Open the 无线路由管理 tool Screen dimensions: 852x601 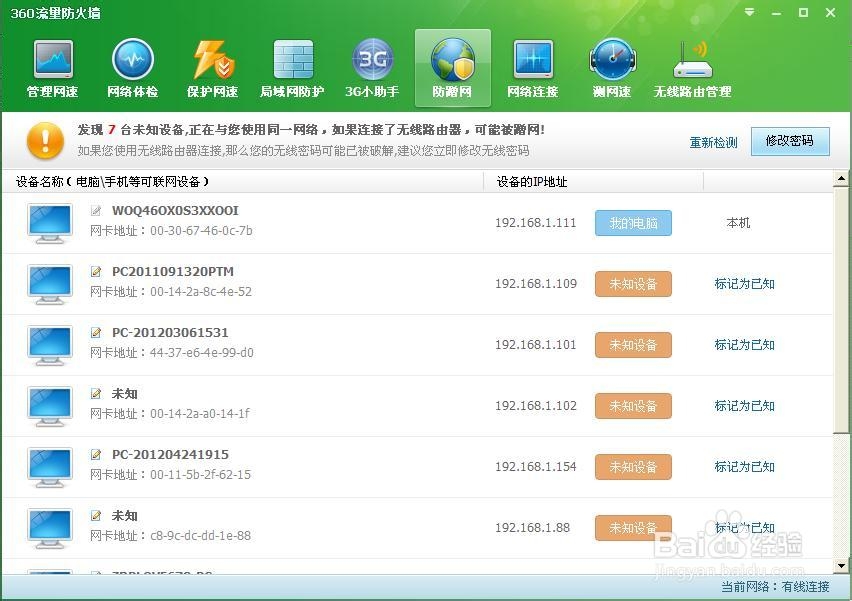click(x=692, y=68)
